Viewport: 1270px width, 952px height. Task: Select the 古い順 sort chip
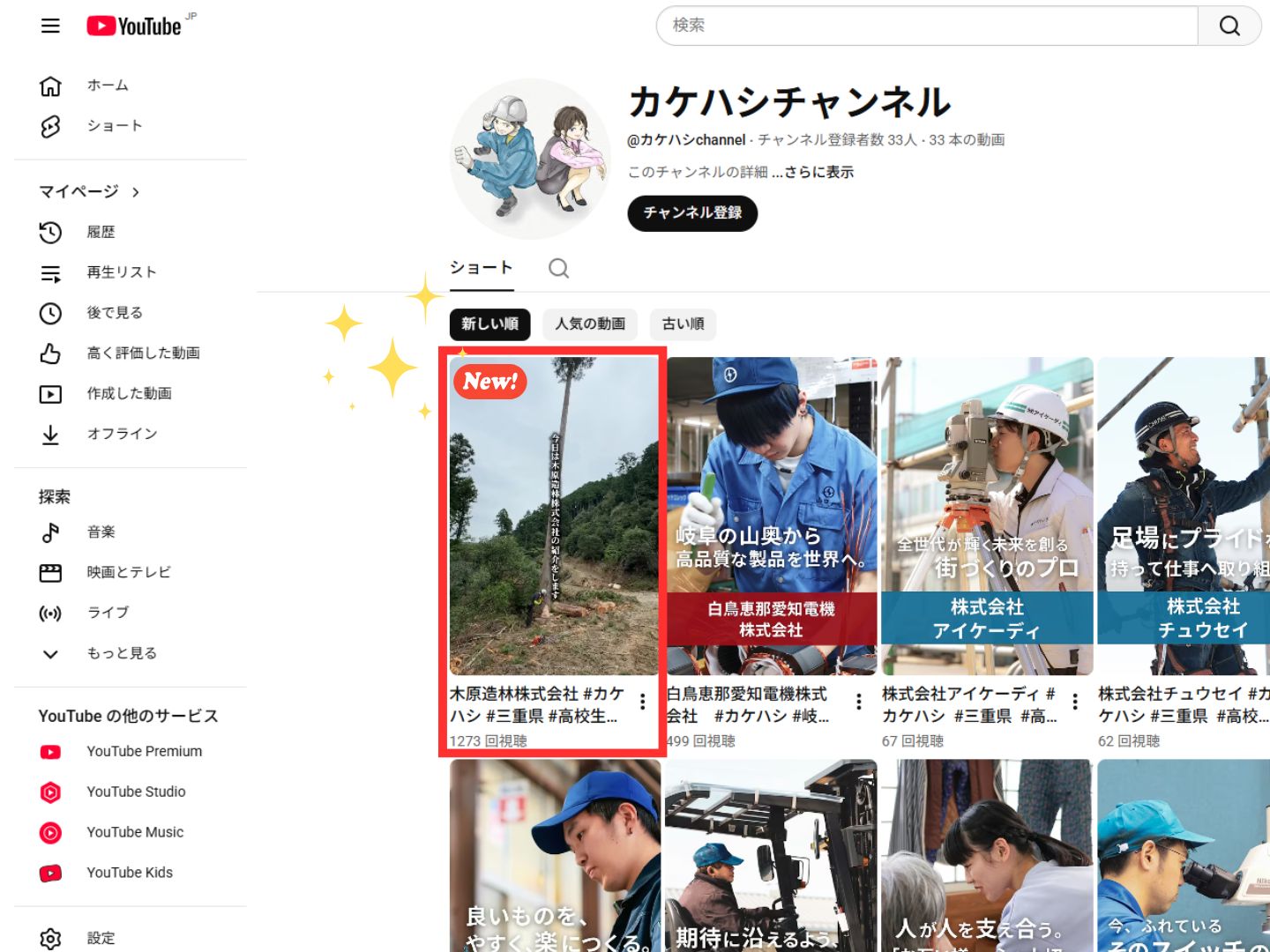point(683,324)
